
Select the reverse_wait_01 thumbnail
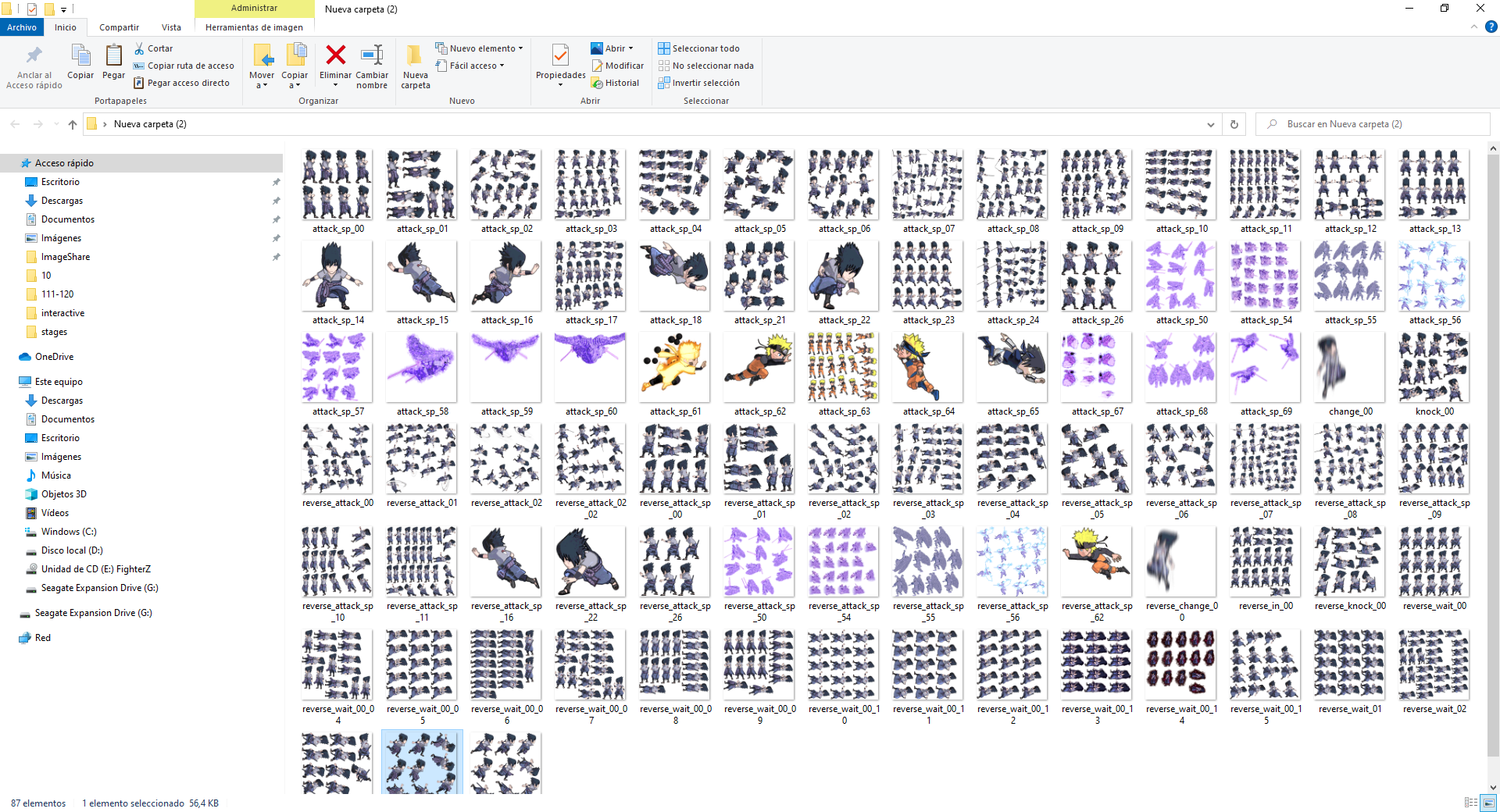pyautogui.click(x=1350, y=664)
